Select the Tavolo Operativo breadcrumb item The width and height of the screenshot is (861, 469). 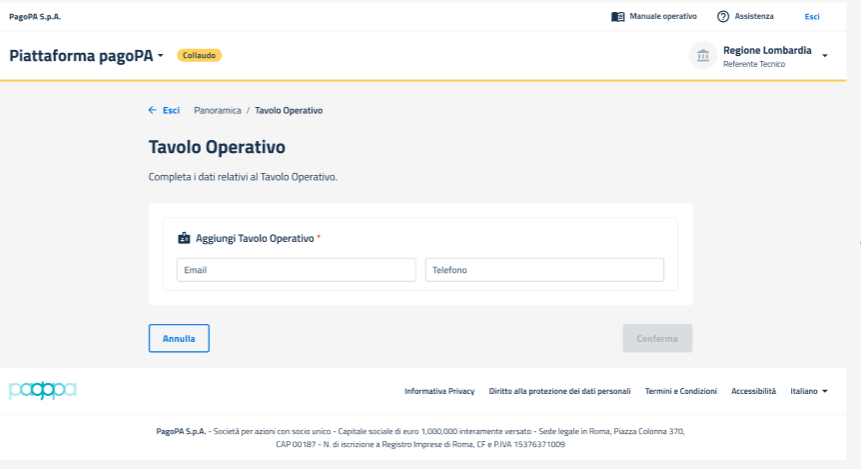tap(288, 110)
